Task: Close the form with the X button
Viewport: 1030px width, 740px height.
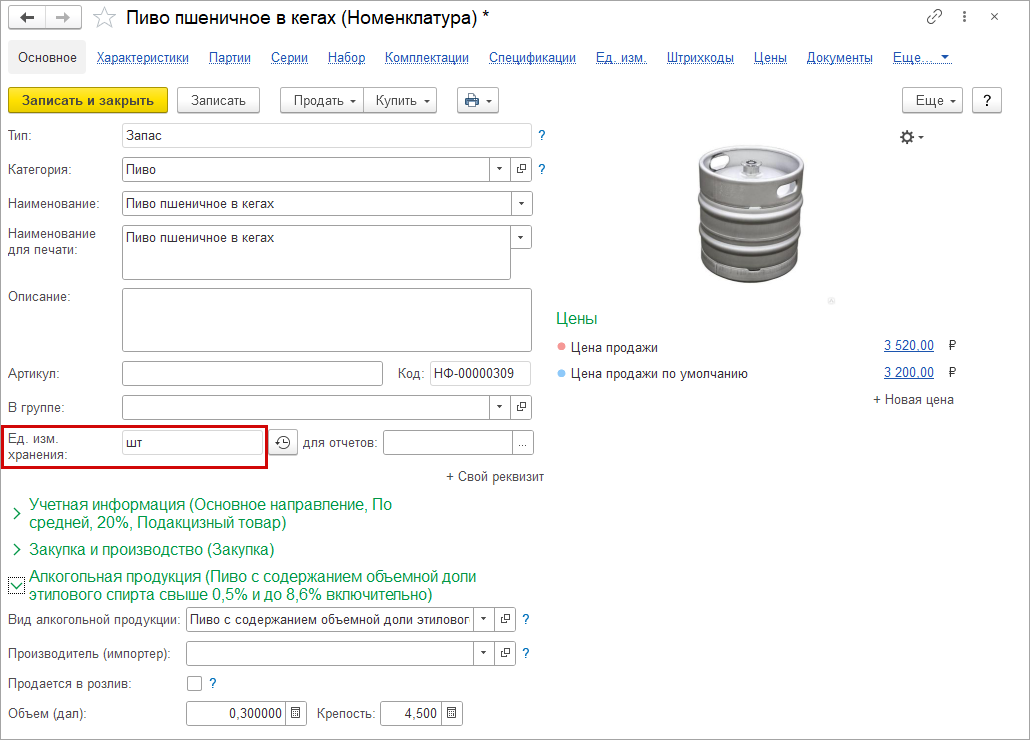Action: pos(995,17)
